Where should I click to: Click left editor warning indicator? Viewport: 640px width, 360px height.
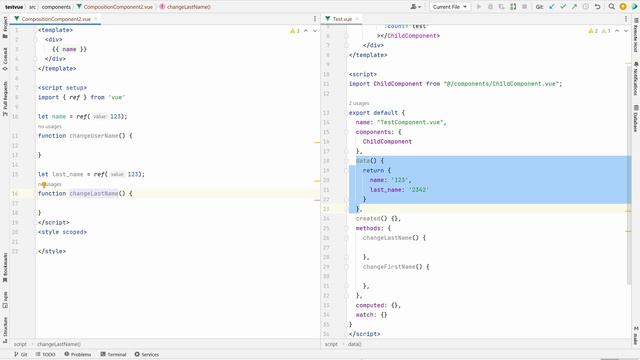(x=295, y=31)
